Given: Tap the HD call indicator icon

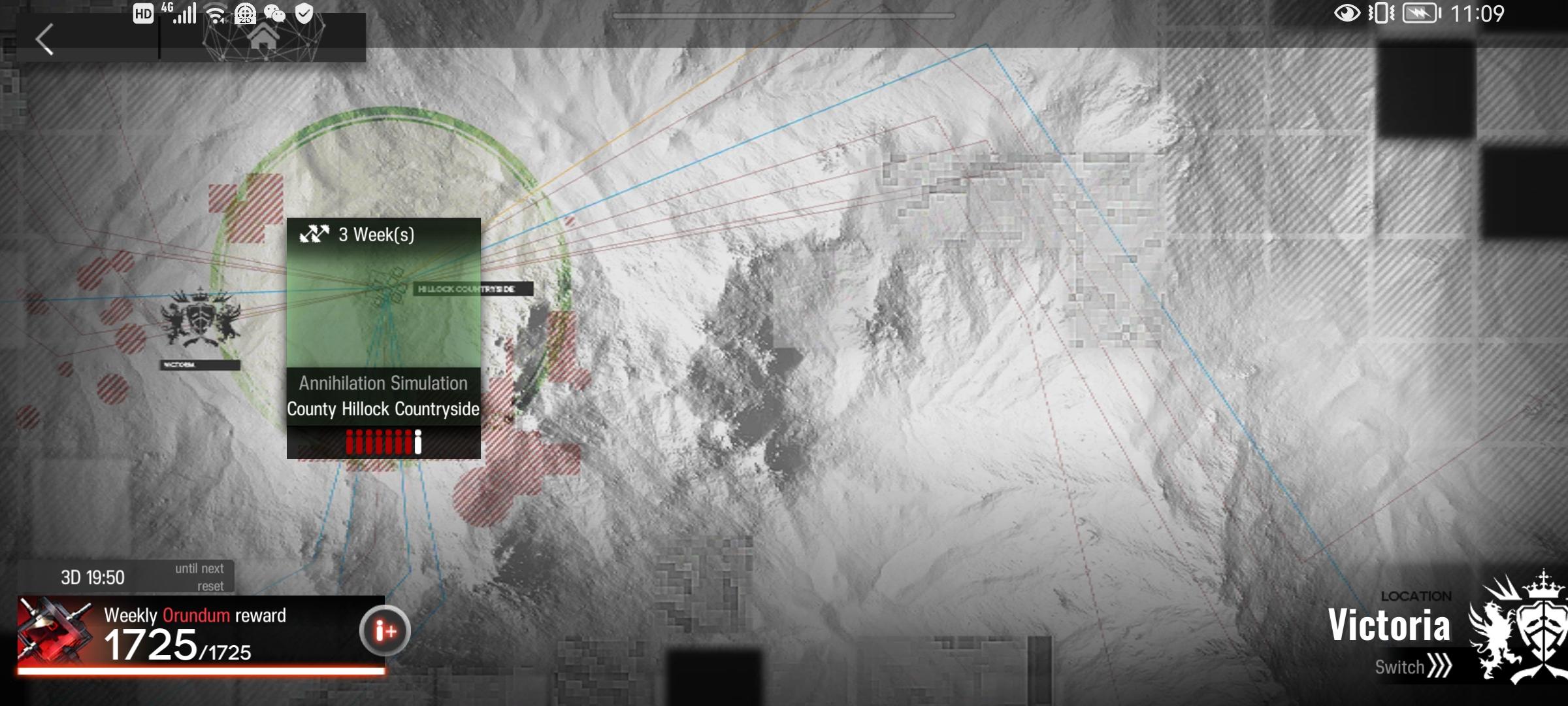Looking at the screenshot, I should click(143, 14).
